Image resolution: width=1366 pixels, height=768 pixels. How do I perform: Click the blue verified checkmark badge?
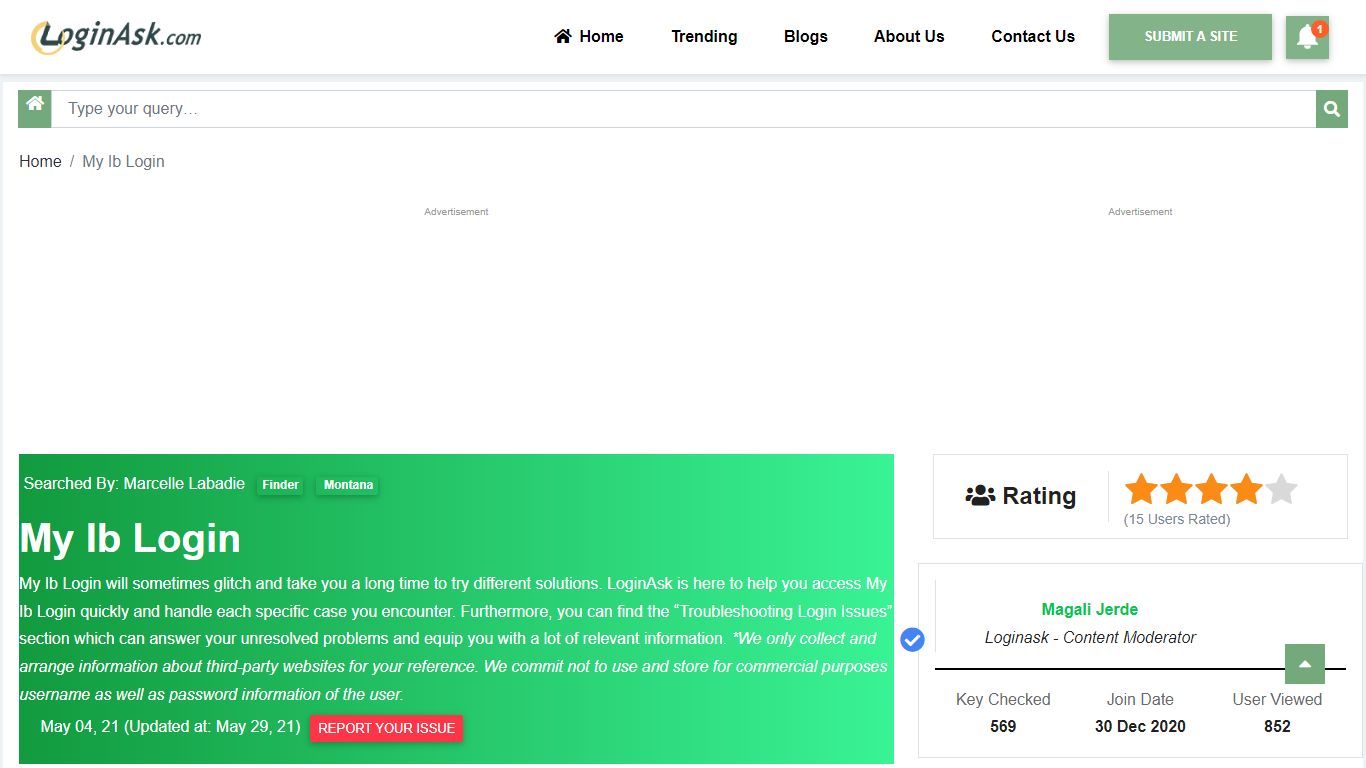[x=912, y=639]
